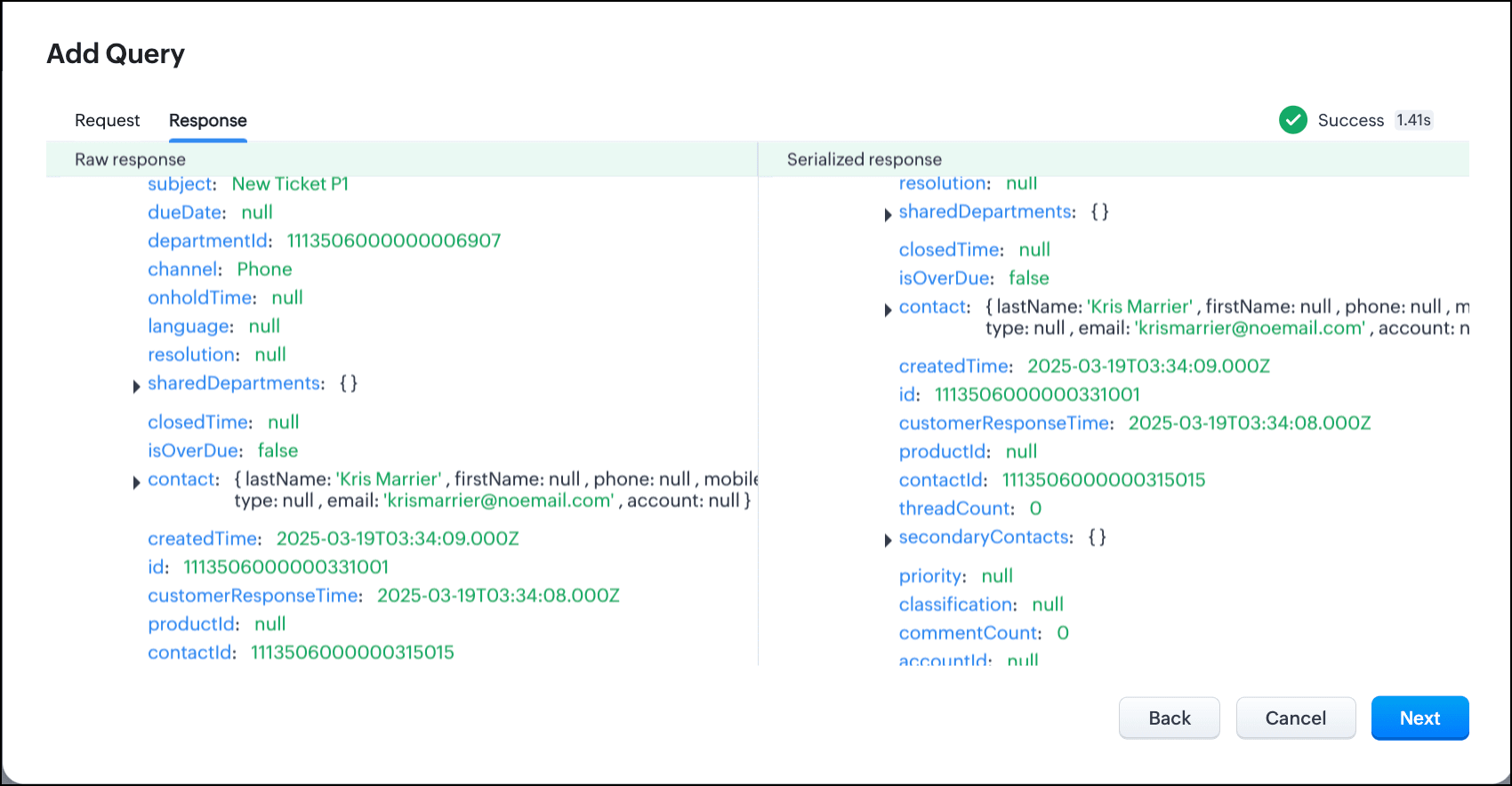Switch to the Request tab
The image size is (1512, 786).
pyautogui.click(x=107, y=120)
